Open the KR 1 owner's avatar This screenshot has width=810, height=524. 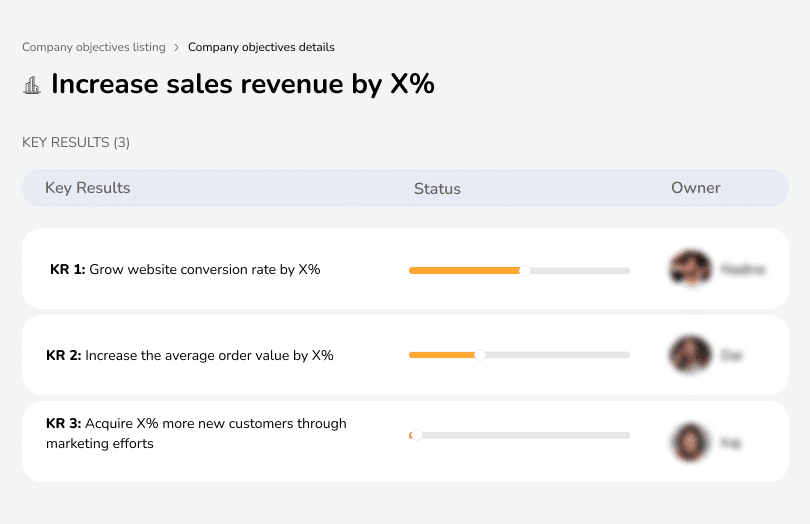click(689, 269)
